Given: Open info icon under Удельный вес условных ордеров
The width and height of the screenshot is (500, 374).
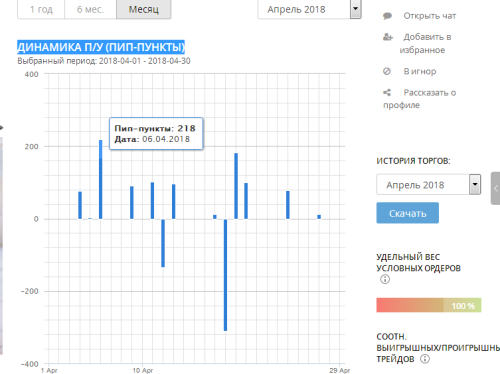Looking at the screenshot, I should pyautogui.click(x=385, y=279).
